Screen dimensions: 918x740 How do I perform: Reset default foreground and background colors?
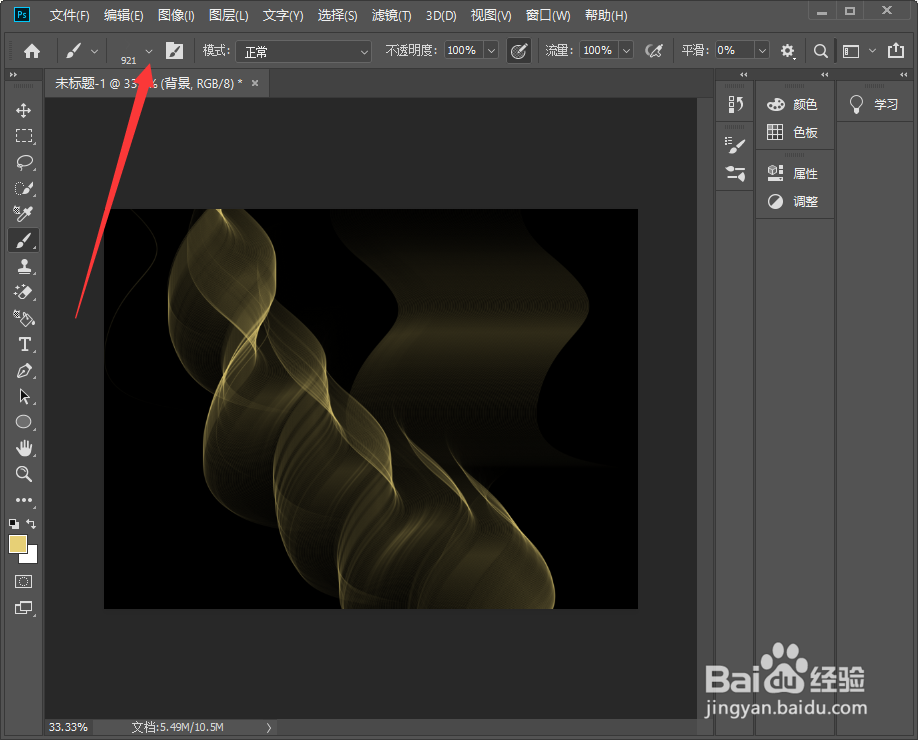14,524
